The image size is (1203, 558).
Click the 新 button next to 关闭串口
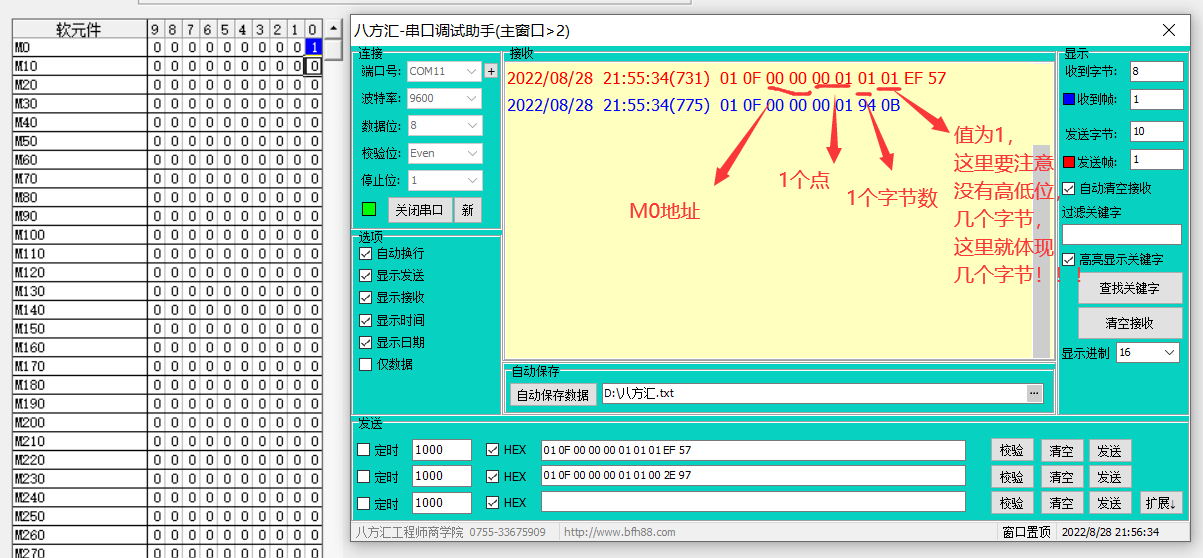coord(467,210)
